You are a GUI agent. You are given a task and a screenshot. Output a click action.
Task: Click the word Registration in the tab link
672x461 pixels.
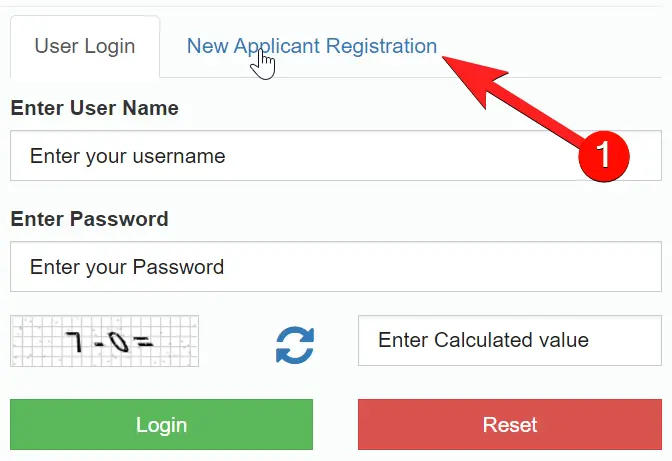pyautogui.click(x=381, y=46)
